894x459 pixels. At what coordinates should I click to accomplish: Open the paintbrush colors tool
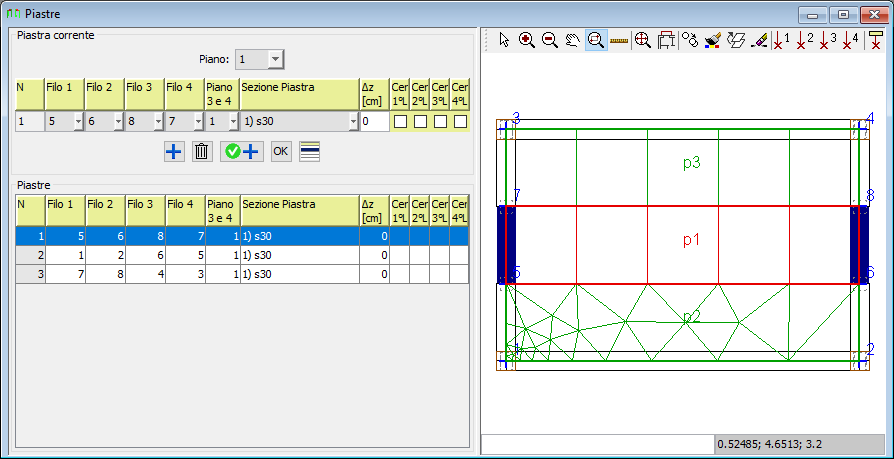[x=712, y=40]
